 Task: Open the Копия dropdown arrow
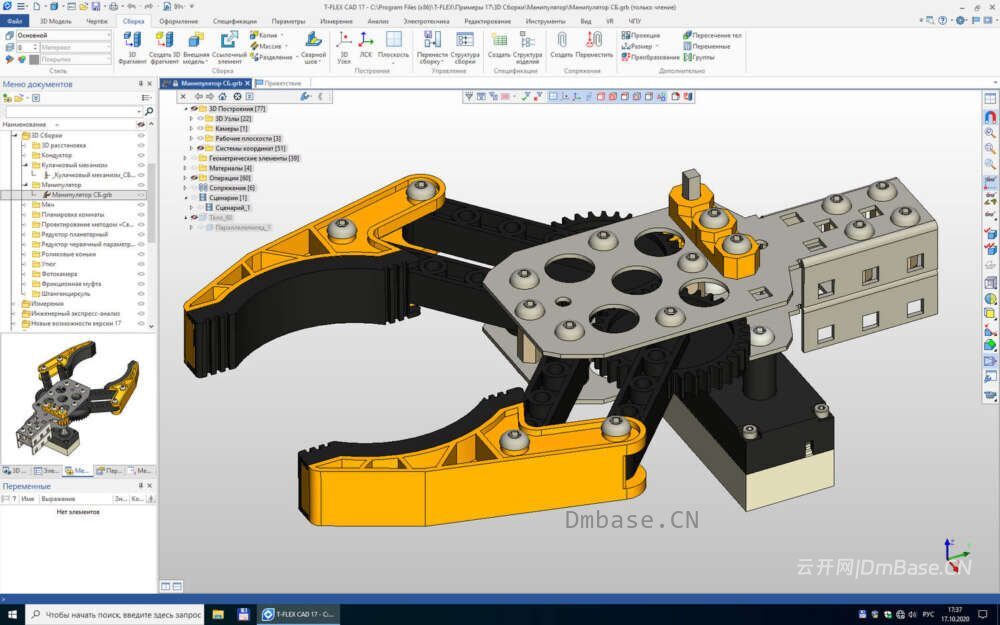point(282,36)
